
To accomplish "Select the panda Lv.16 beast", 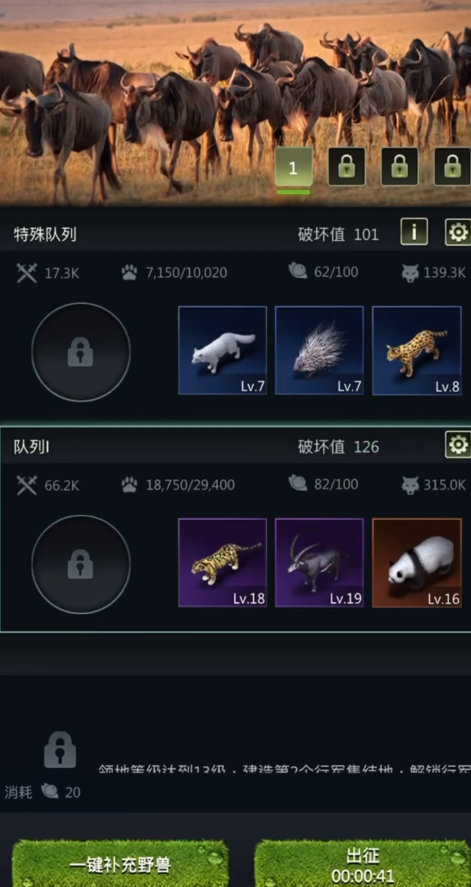I will [x=417, y=562].
